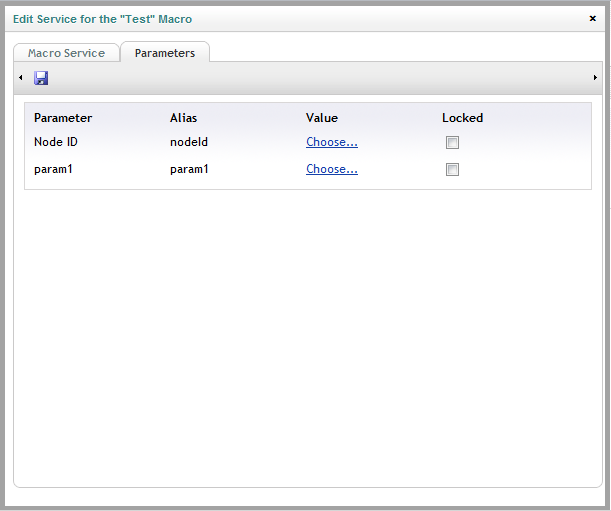The image size is (611, 511).
Task: Click the Parameter column header
Action: coord(63,118)
